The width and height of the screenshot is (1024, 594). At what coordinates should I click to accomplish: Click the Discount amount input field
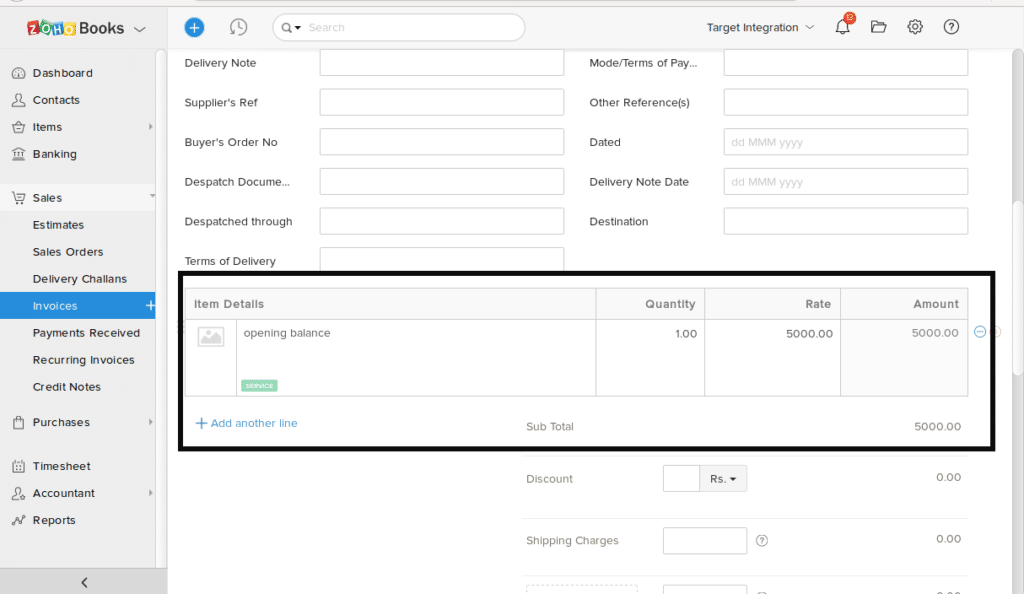click(681, 478)
